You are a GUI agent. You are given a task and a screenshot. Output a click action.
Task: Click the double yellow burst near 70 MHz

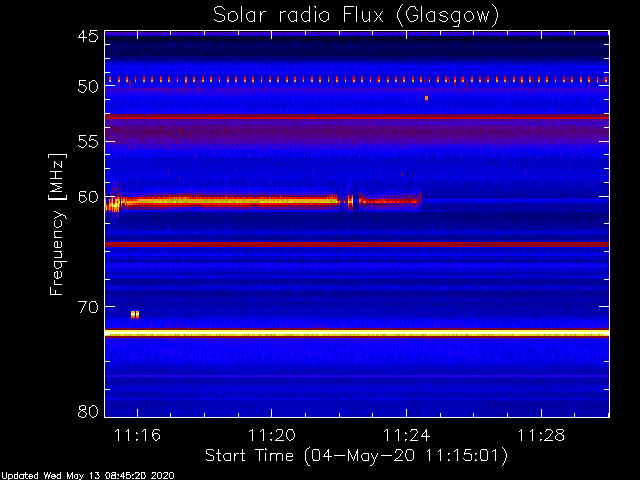coord(135,314)
